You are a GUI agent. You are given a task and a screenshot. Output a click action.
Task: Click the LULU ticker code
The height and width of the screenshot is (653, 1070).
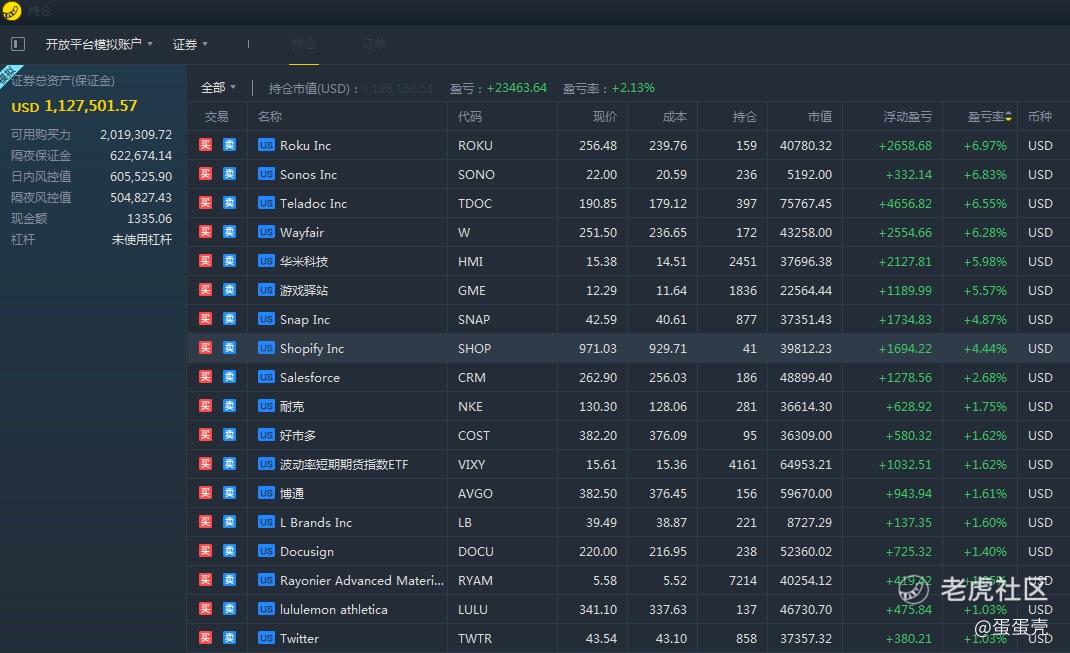[473, 609]
